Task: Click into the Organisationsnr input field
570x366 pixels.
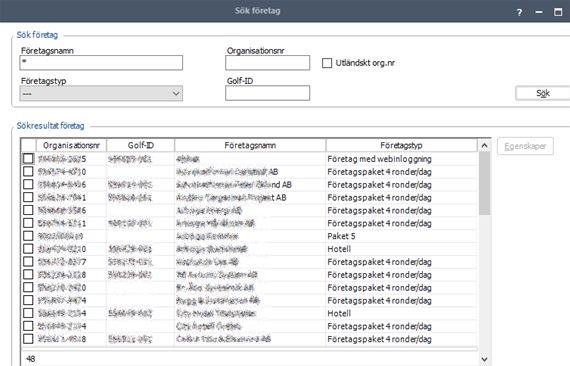Action: (268, 63)
